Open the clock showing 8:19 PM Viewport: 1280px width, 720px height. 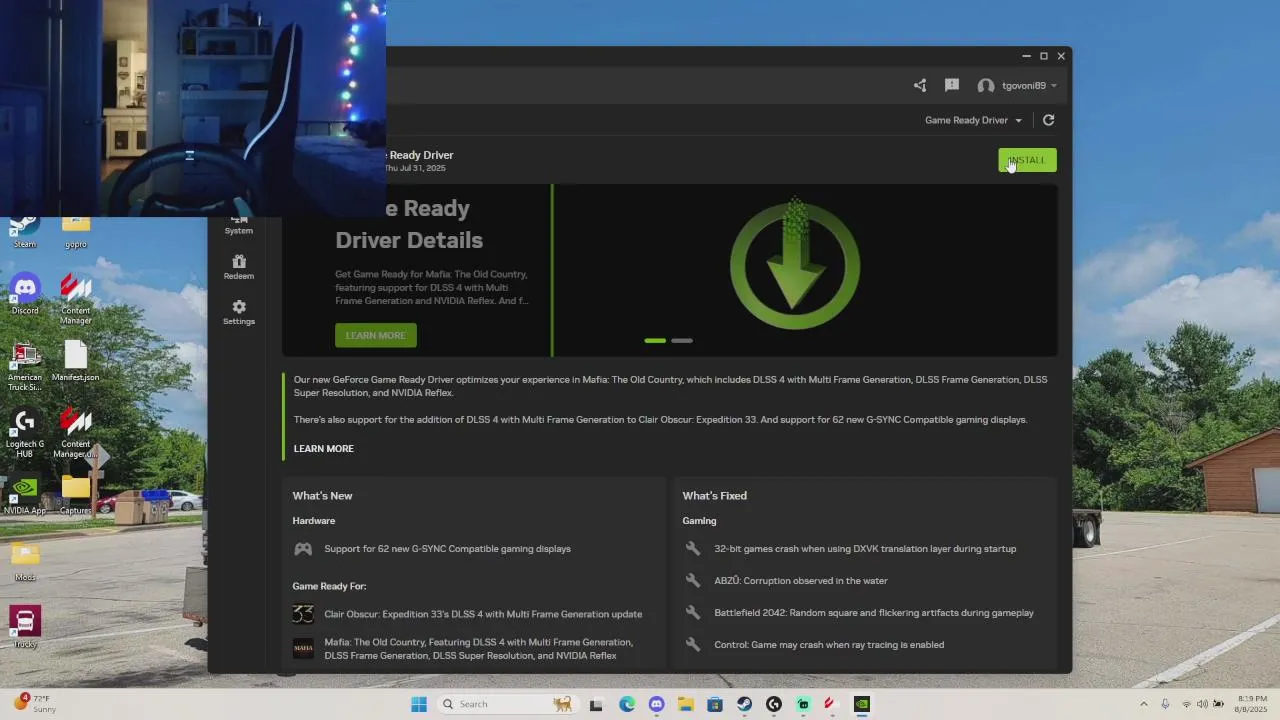click(1252, 704)
